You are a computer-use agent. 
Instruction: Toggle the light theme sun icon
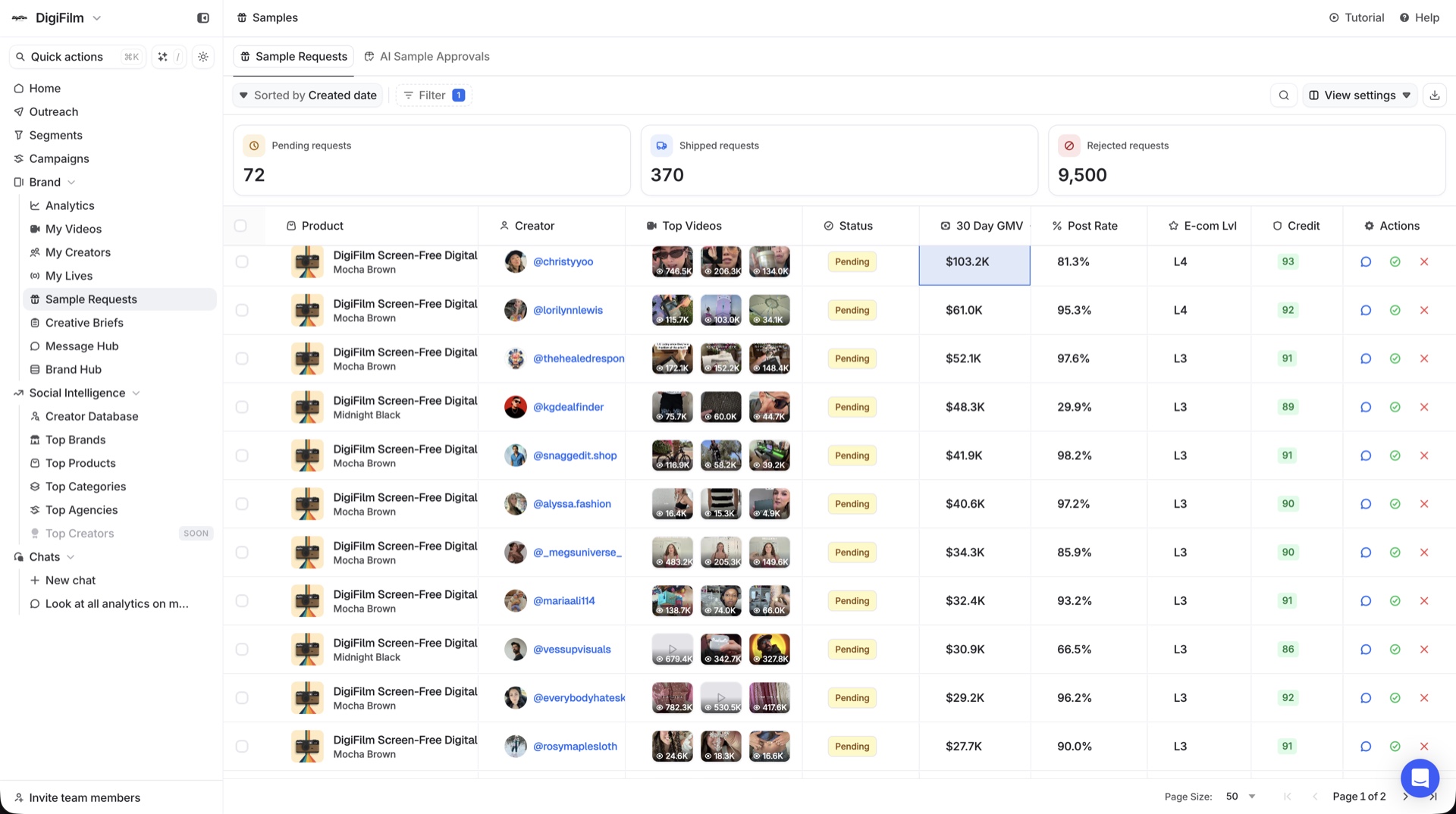(203, 57)
